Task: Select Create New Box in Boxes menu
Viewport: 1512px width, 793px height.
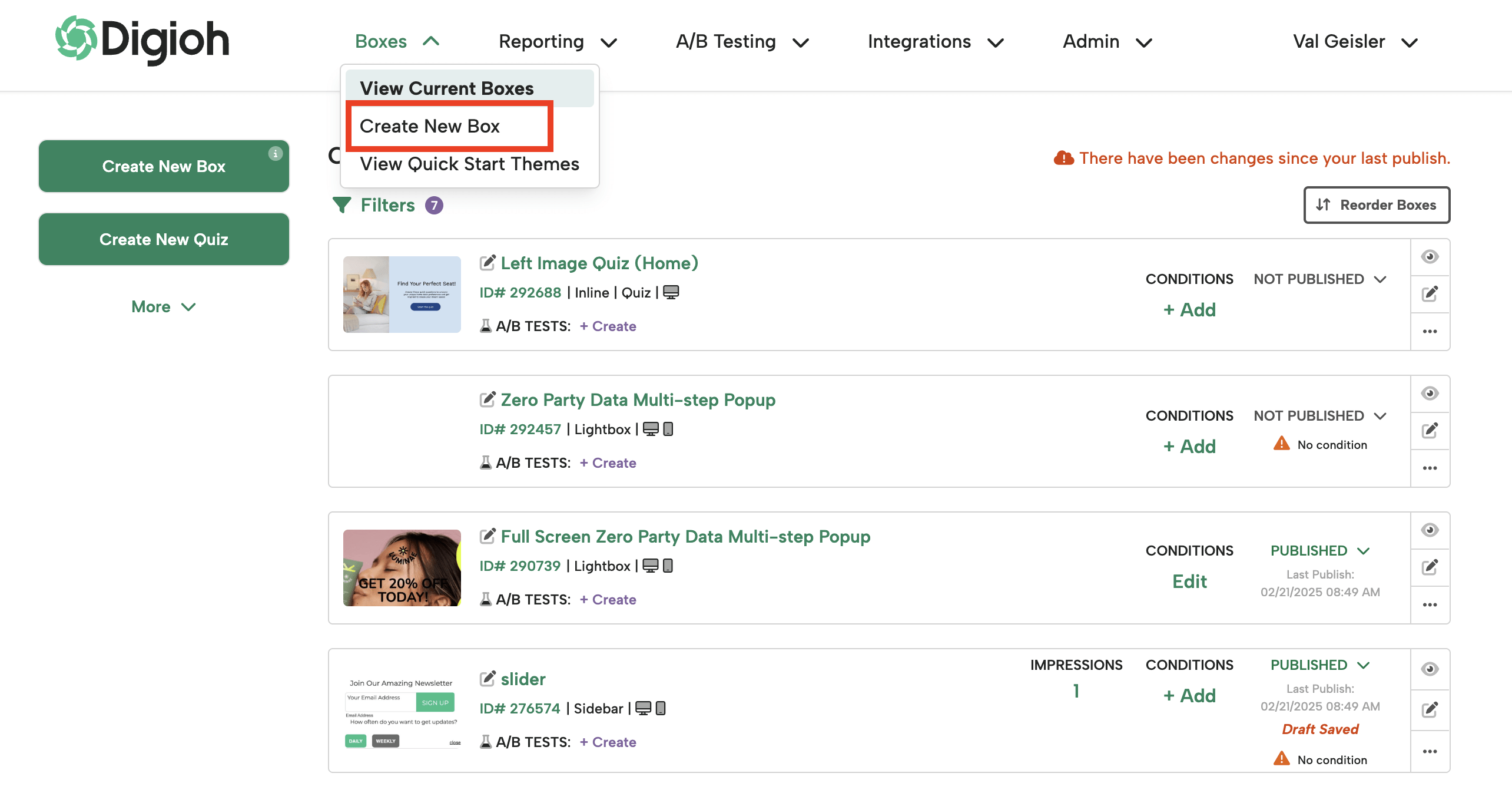Action: tap(430, 126)
